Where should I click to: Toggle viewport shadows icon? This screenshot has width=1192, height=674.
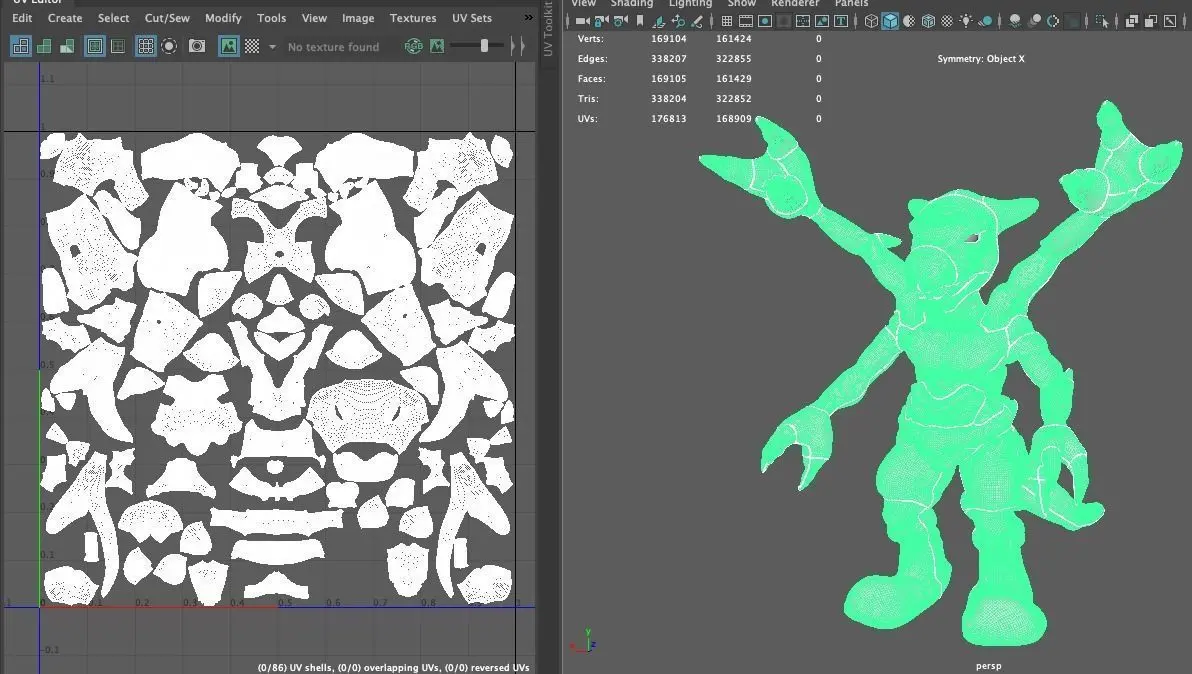click(984, 21)
